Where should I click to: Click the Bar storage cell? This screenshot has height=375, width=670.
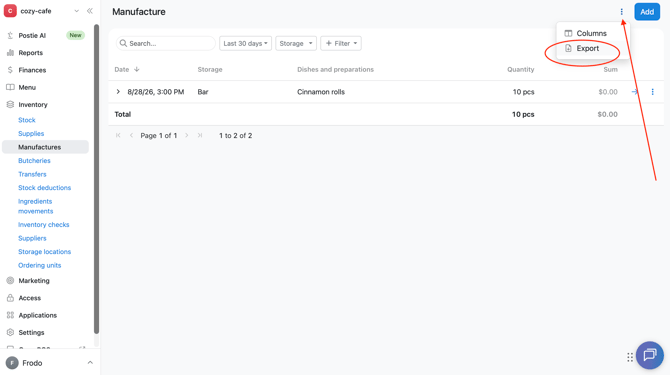point(203,92)
